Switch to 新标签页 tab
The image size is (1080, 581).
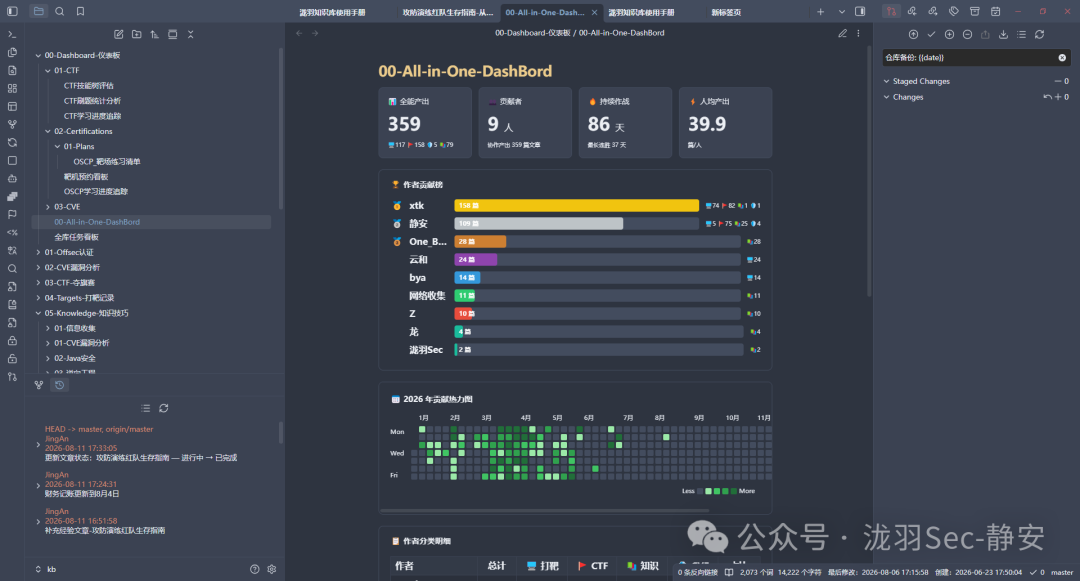point(726,12)
